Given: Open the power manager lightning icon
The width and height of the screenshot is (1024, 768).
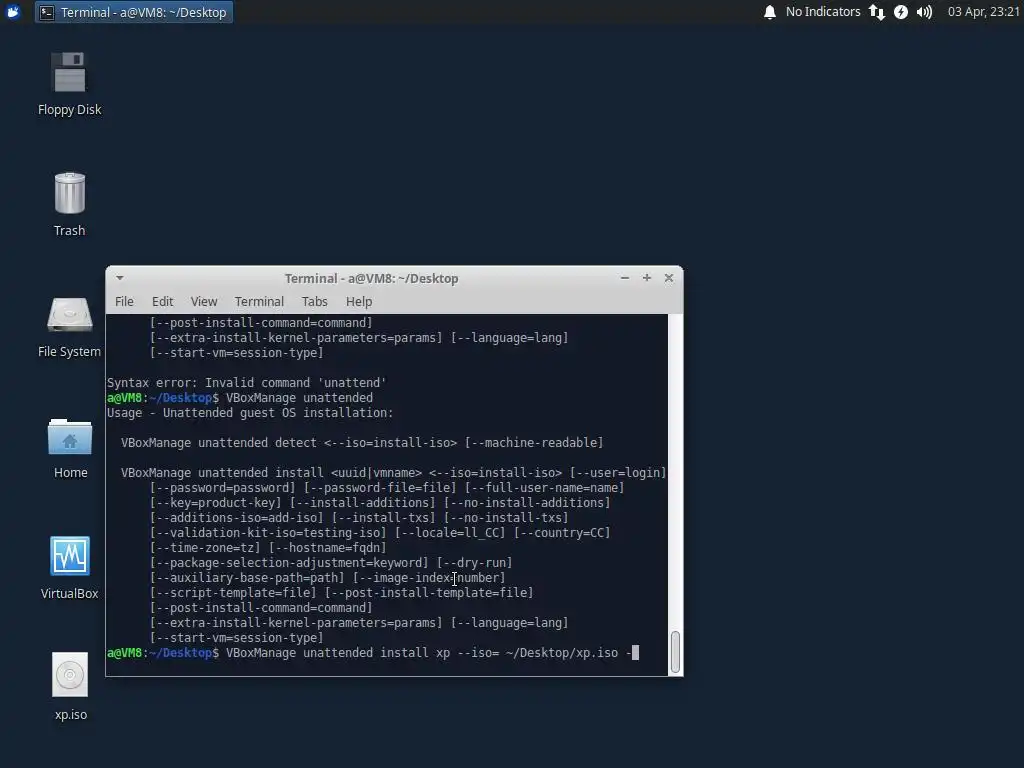Looking at the screenshot, I should point(901,12).
